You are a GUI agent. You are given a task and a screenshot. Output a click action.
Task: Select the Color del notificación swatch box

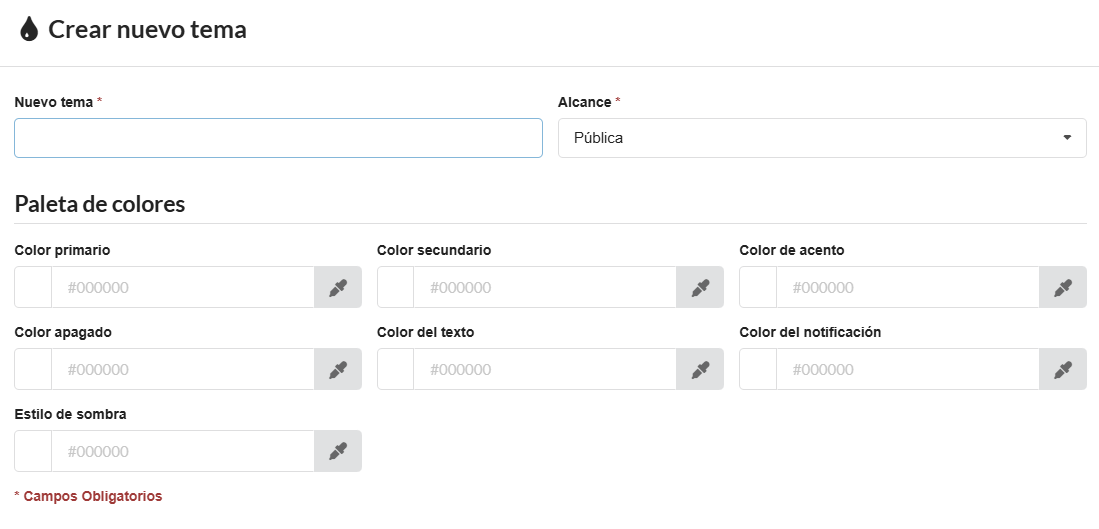pos(758,370)
